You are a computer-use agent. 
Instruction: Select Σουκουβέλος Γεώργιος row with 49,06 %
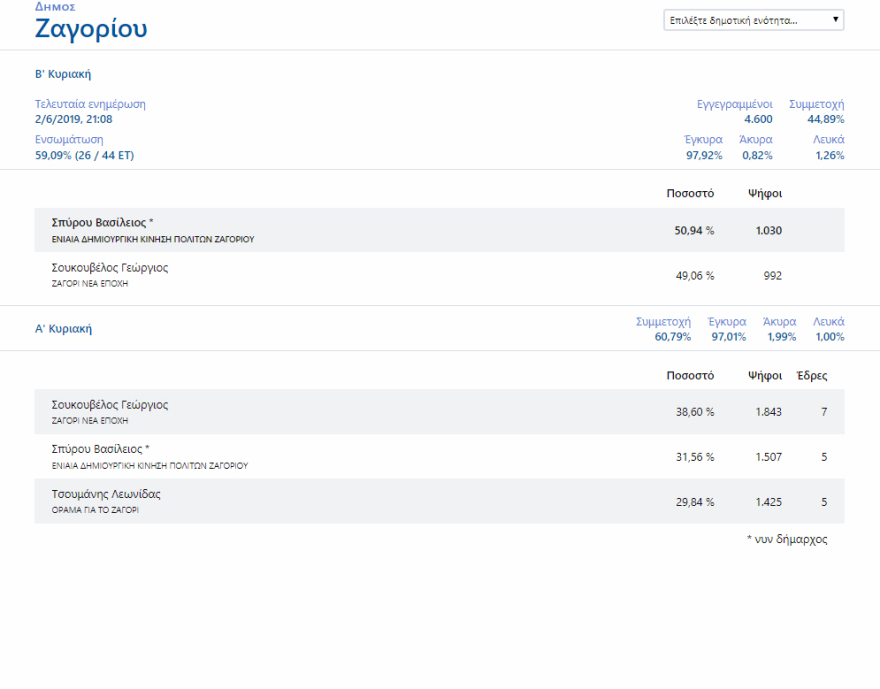[439, 275]
